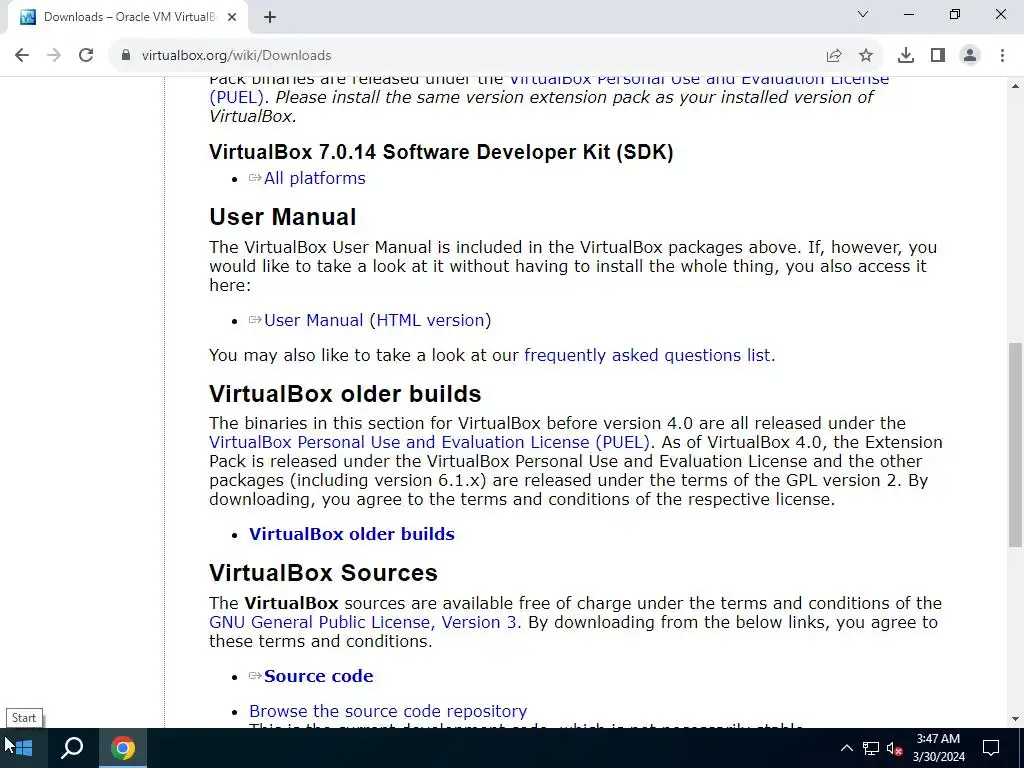Open Windows notification center
1024x768 pixels.
[x=991, y=748]
